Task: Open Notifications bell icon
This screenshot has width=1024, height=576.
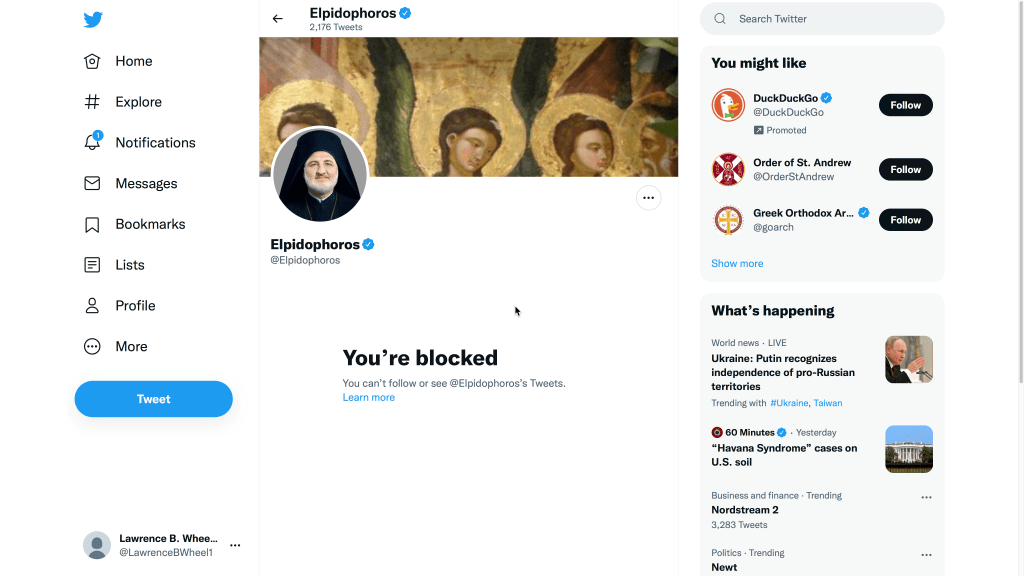Action: tap(92, 143)
